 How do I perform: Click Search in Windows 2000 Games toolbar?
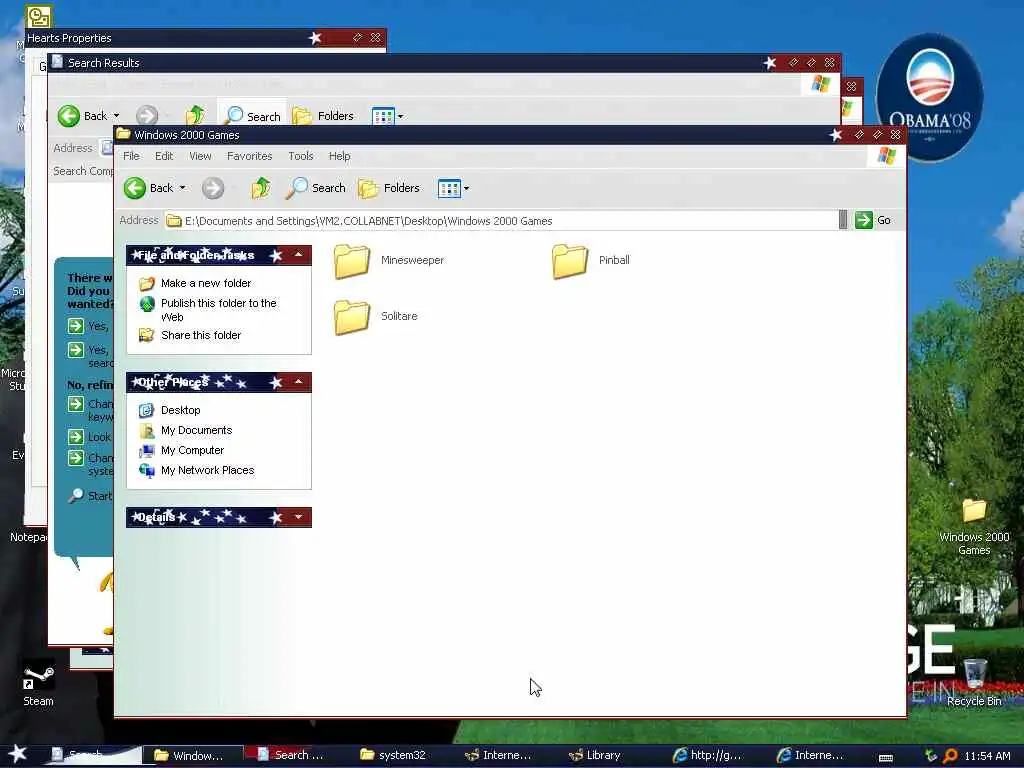click(x=315, y=188)
